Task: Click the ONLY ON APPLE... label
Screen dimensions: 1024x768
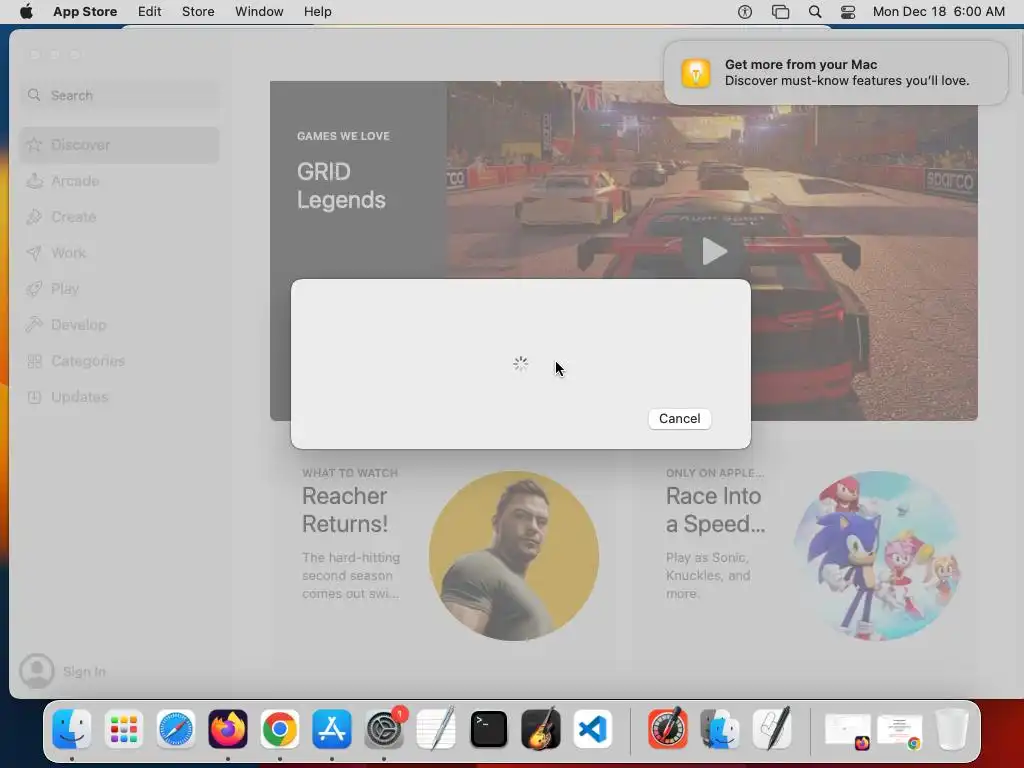Action: [x=715, y=473]
